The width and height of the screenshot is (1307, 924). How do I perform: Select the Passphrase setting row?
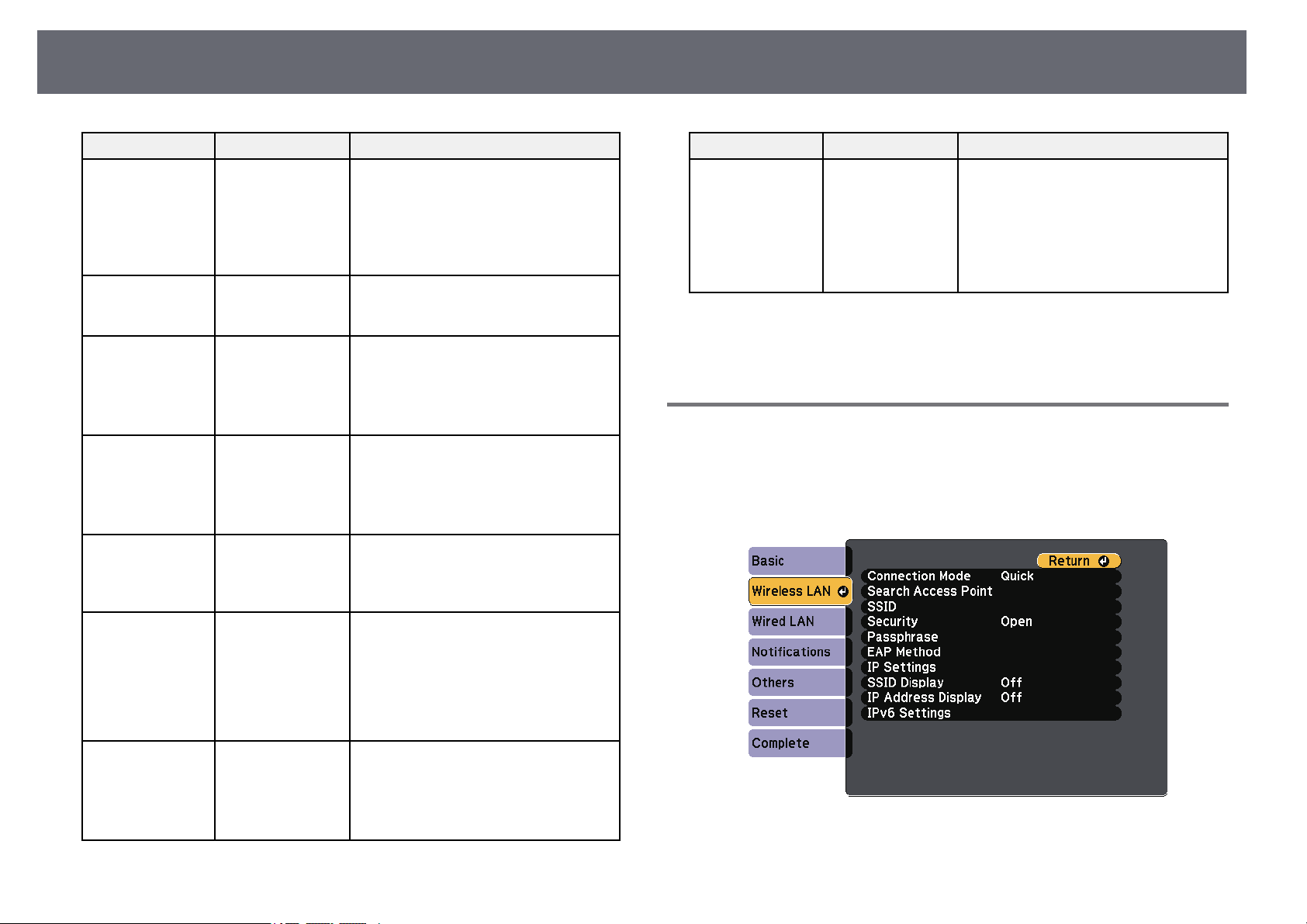[x=991, y=637]
